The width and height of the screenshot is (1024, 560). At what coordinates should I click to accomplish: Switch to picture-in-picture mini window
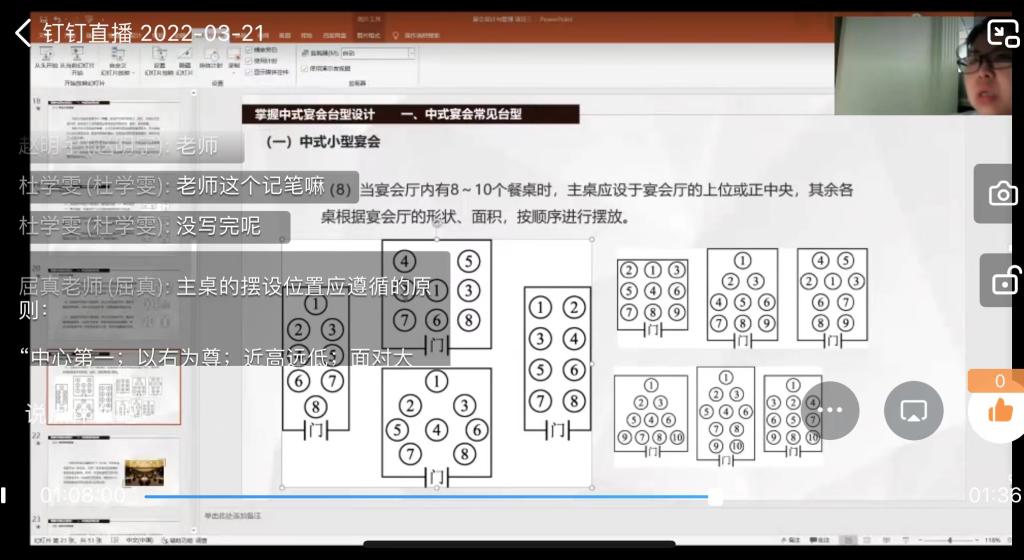(x=1002, y=33)
